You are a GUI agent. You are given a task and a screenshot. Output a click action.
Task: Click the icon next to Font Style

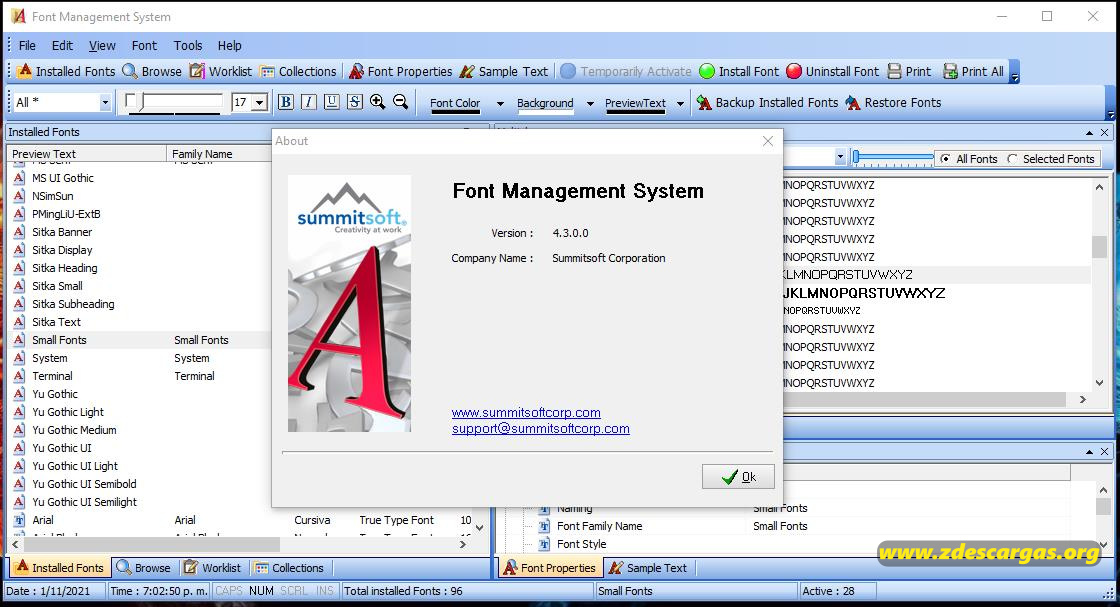click(544, 544)
